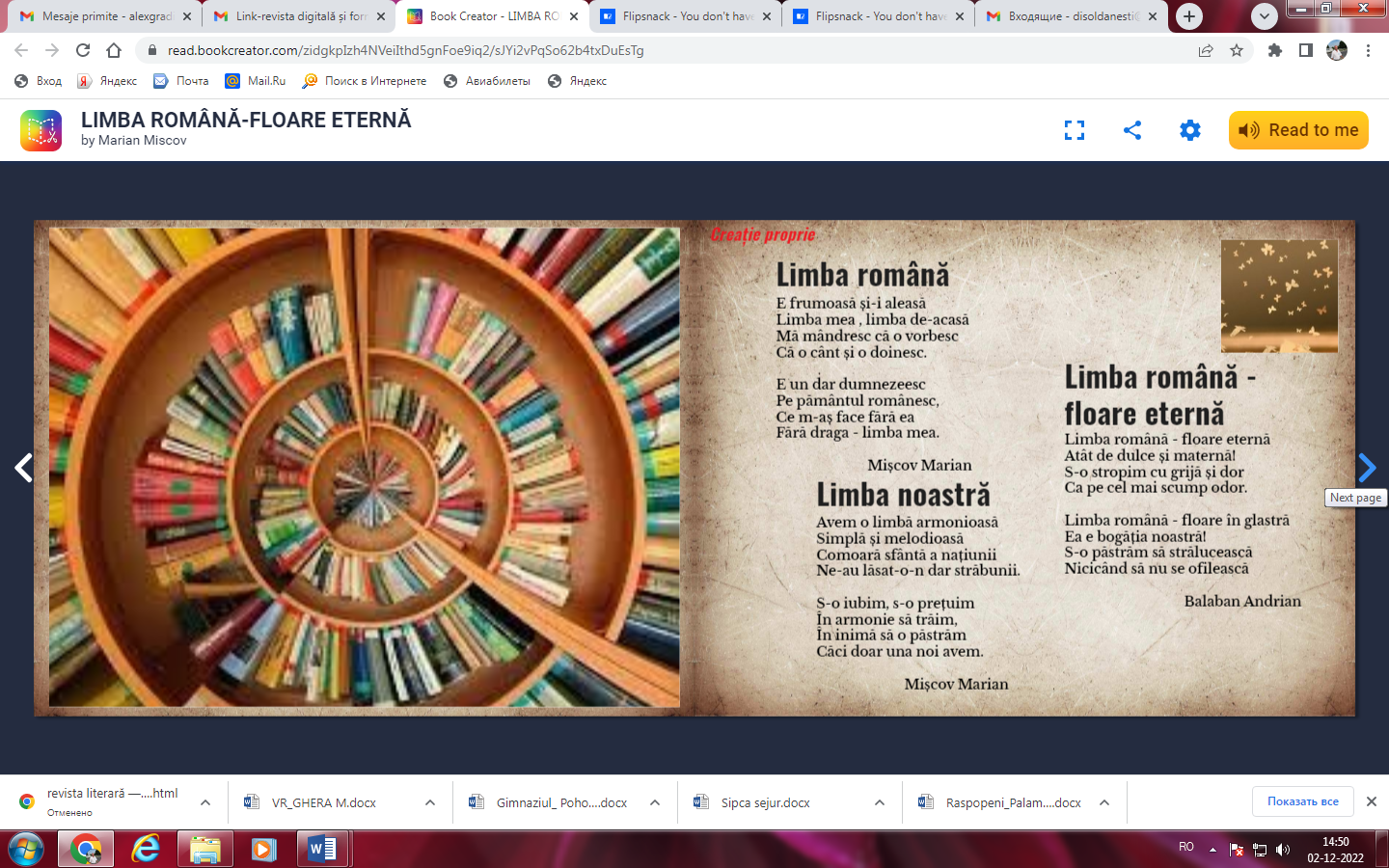Enter fullscreen mode in Book Creator
The image size is (1389, 868).
tap(1075, 130)
